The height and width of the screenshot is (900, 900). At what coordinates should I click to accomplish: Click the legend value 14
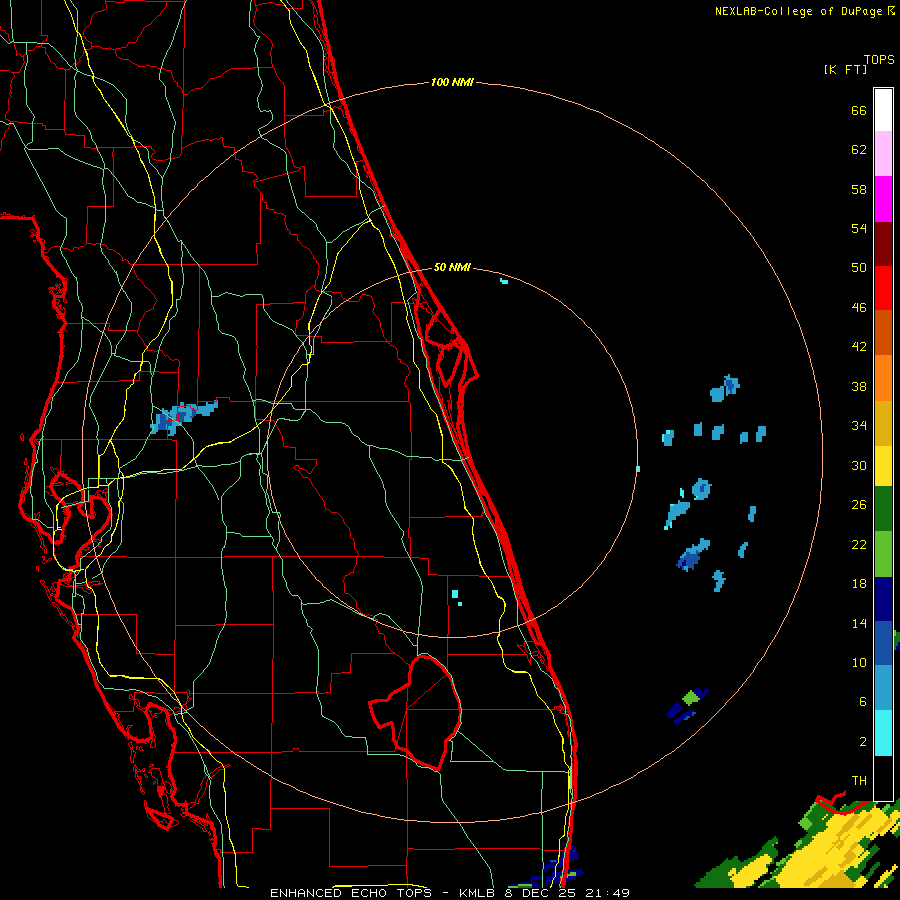click(859, 624)
